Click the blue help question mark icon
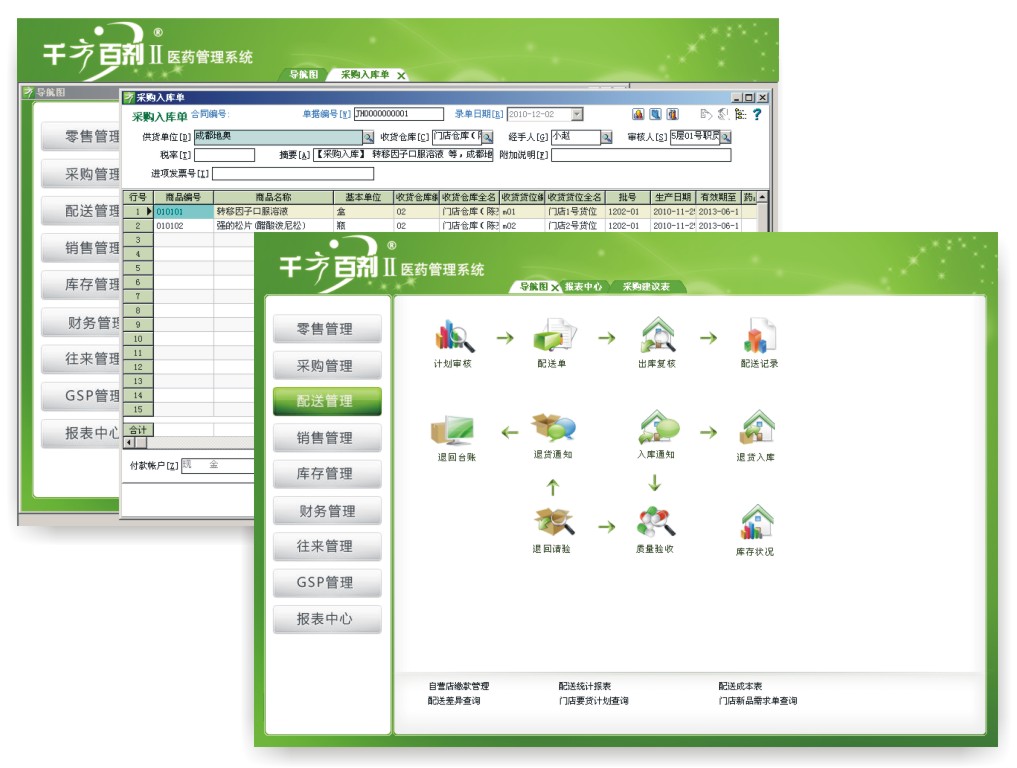 [x=757, y=115]
